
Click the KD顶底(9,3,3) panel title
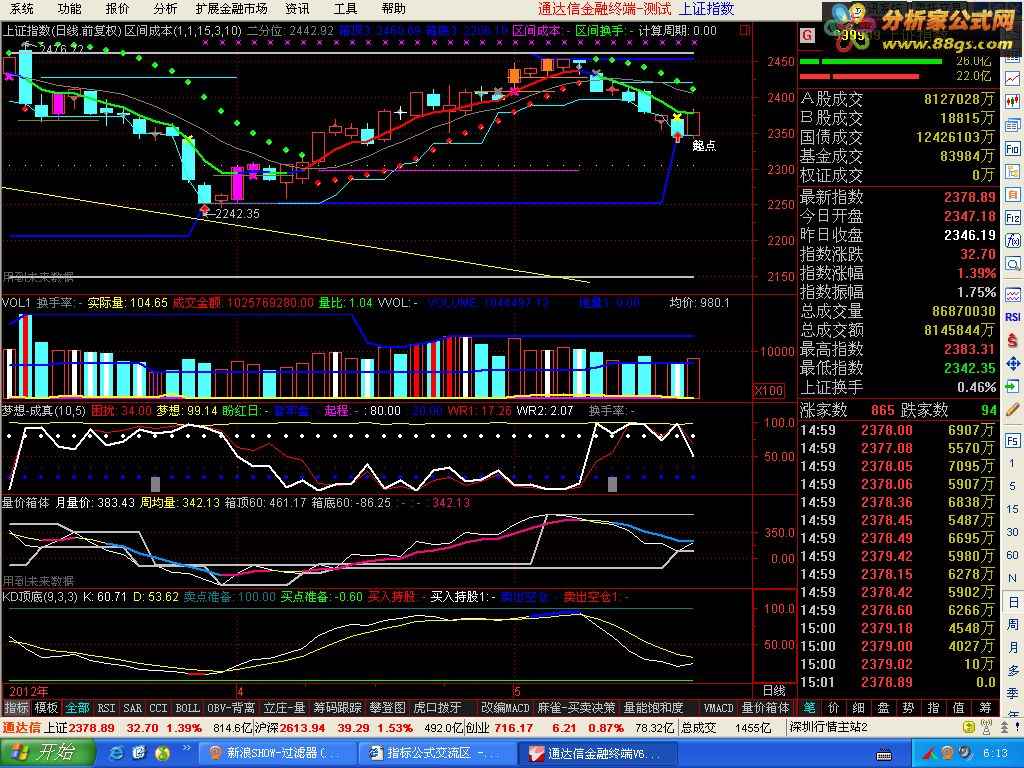[x=40, y=597]
